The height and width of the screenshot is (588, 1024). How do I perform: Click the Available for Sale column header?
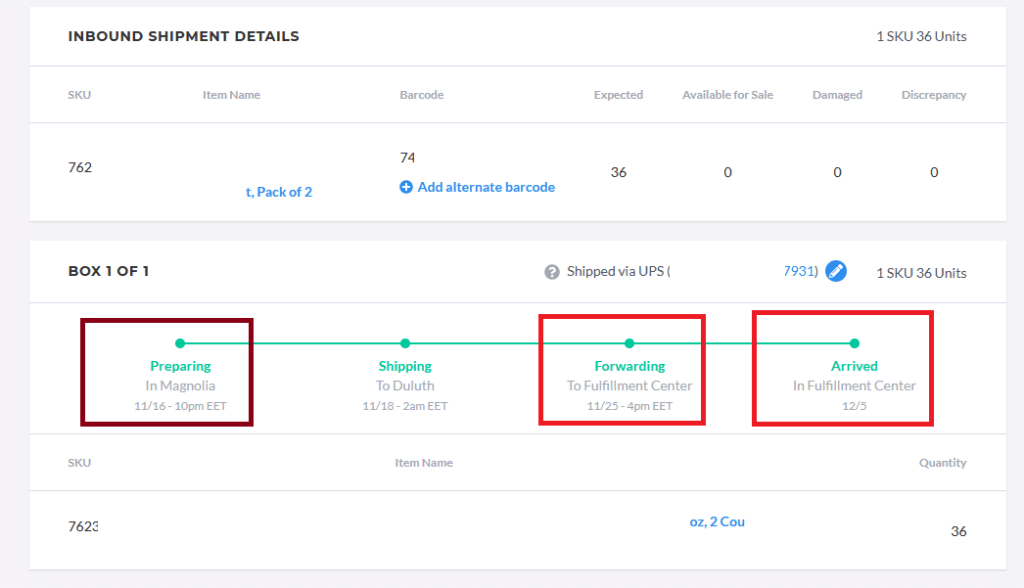click(728, 95)
